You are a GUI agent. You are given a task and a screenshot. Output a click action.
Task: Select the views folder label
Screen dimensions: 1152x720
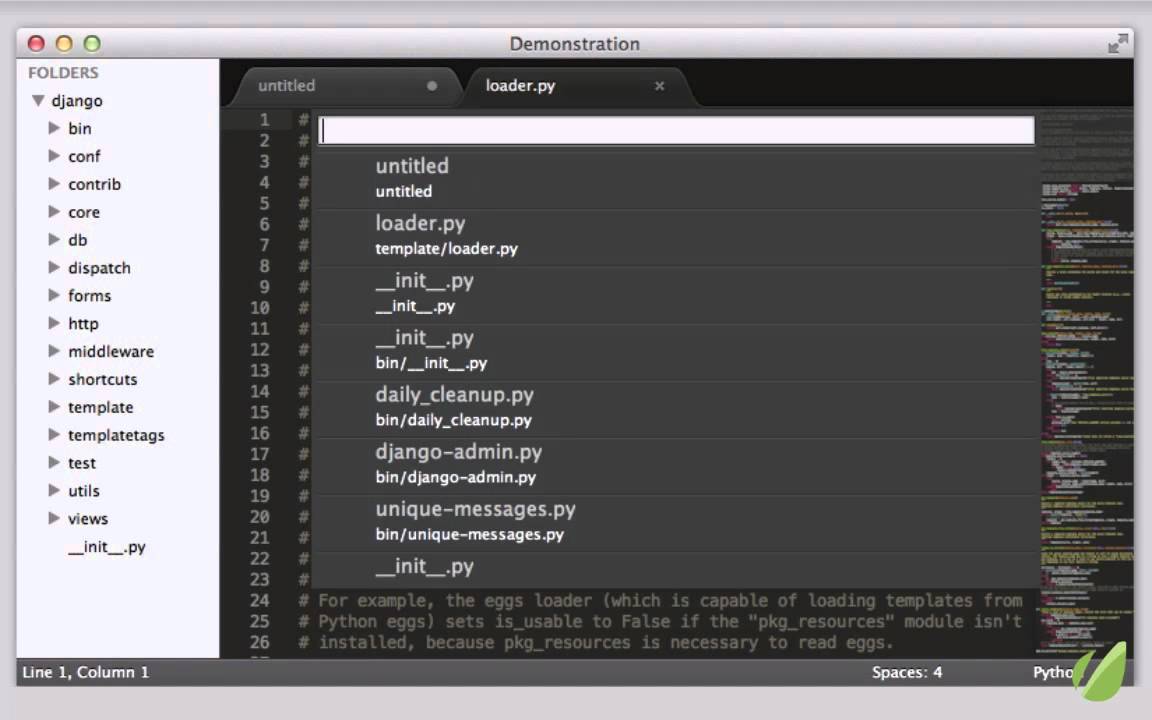coord(88,519)
